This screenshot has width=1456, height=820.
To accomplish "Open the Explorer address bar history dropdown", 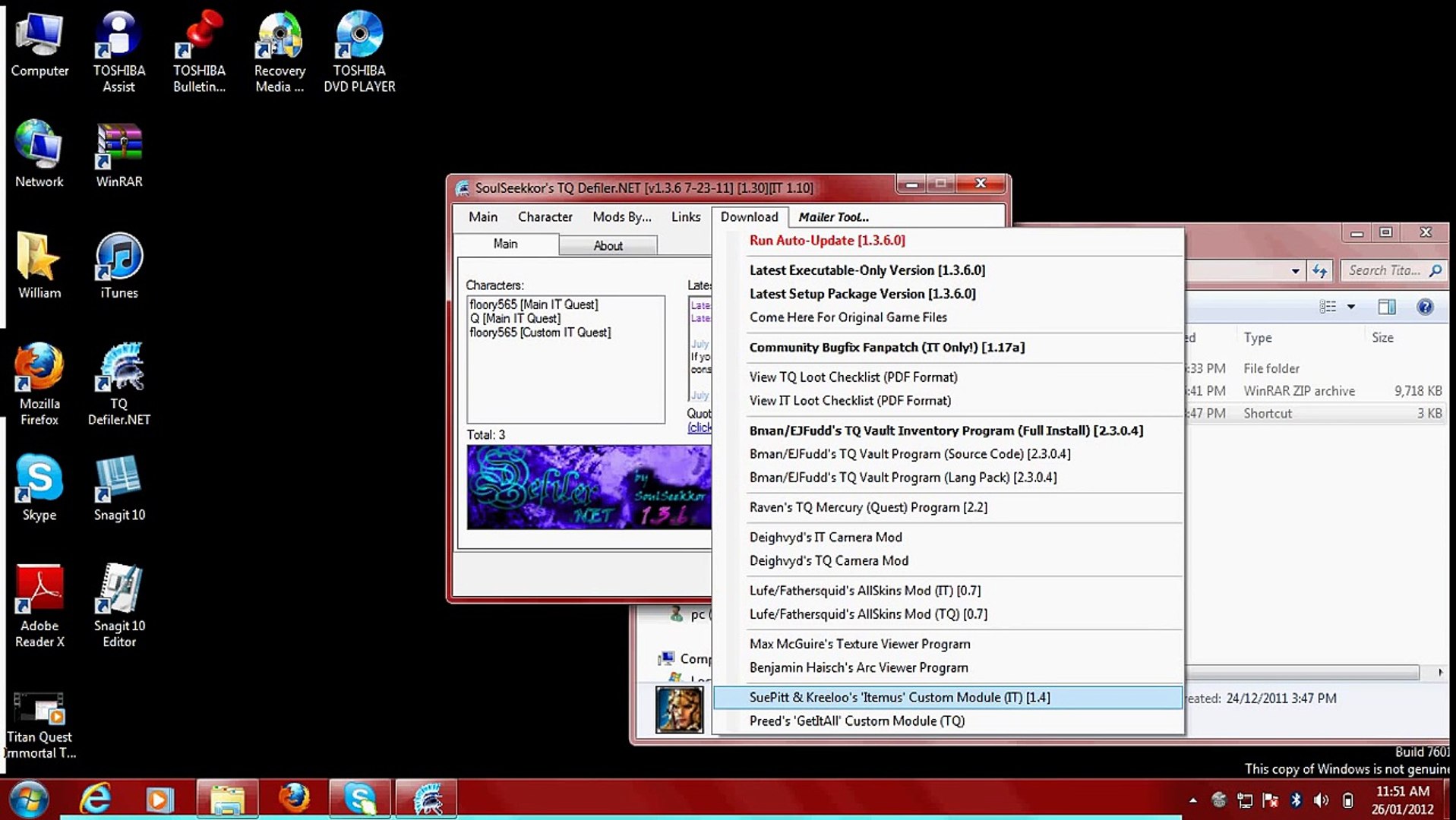I will [x=1295, y=271].
